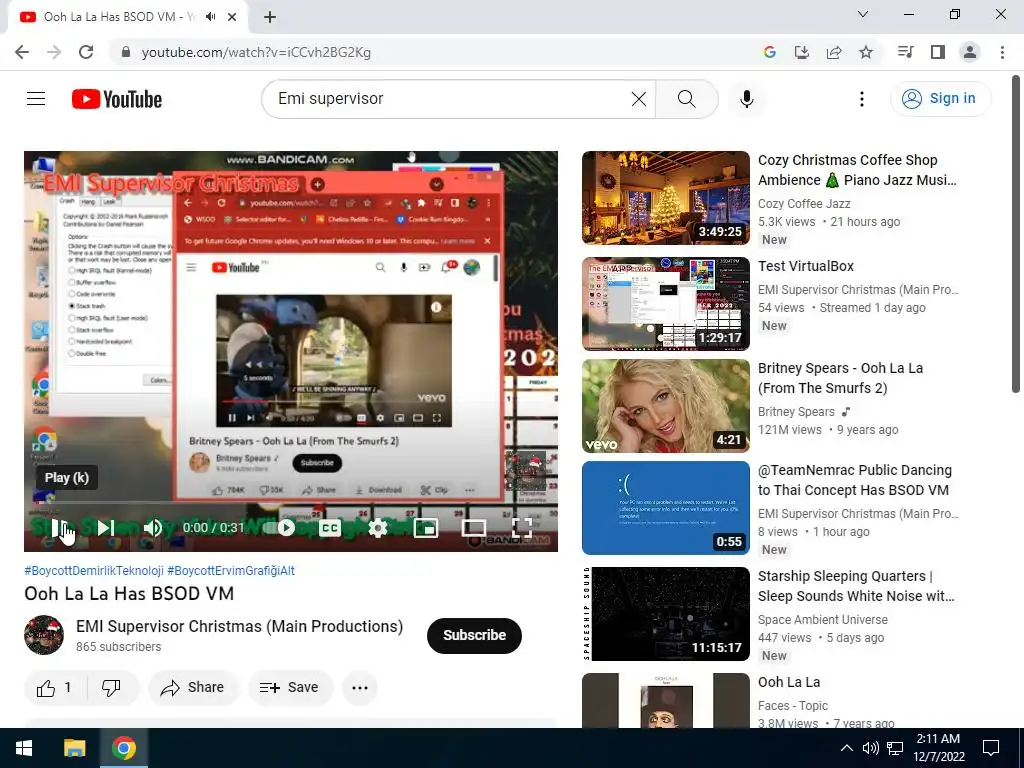
Task: Enable miniplayer mode
Action: pyautogui.click(x=426, y=528)
